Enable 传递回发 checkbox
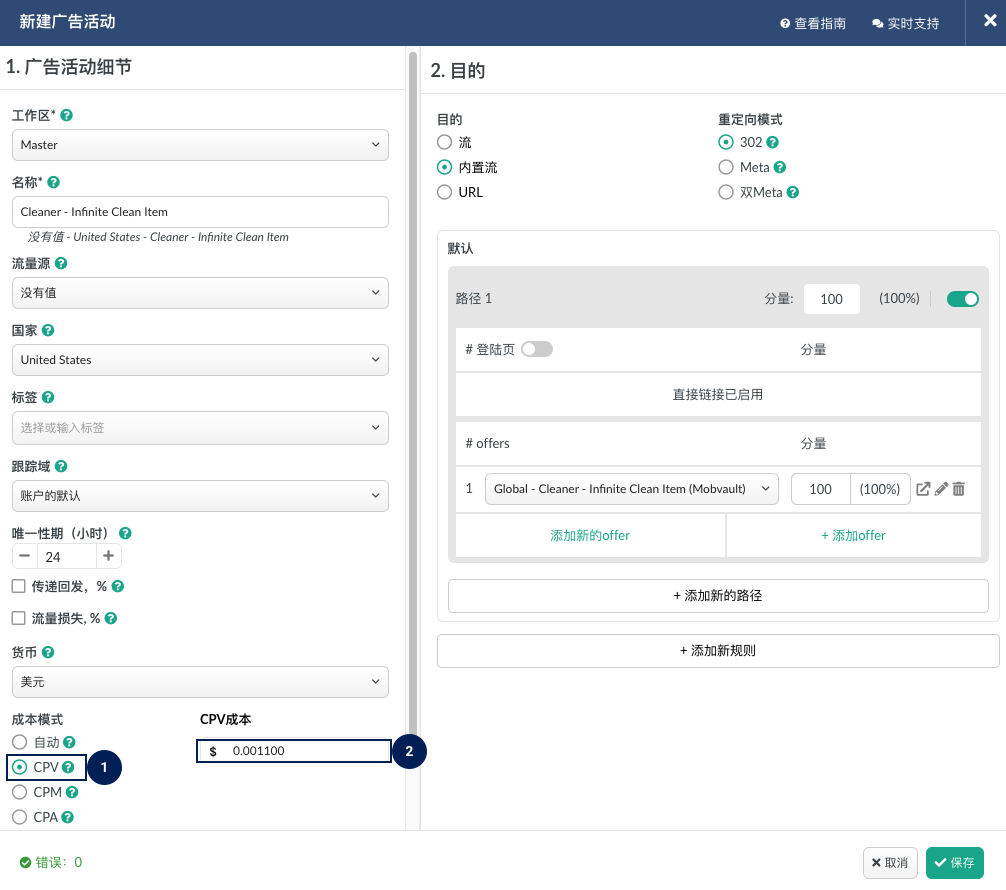Viewport: 1006px width, 890px height. 19,586
